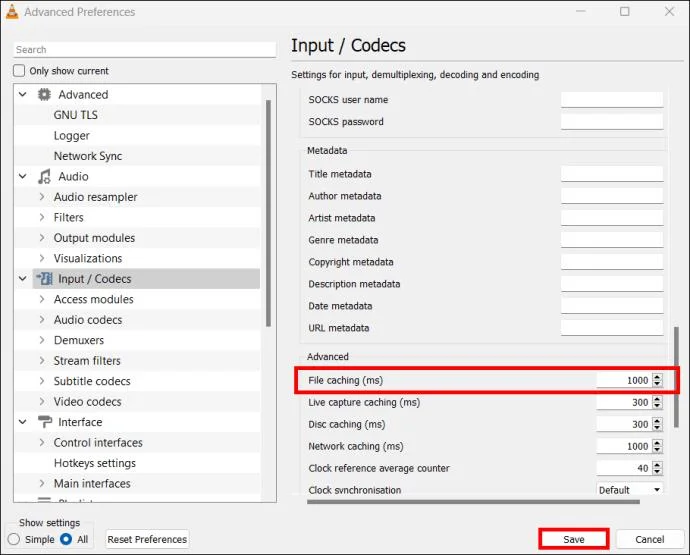690x555 pixels.
Task: Expand the Main interfaces node
Action: tap(42, 483)
